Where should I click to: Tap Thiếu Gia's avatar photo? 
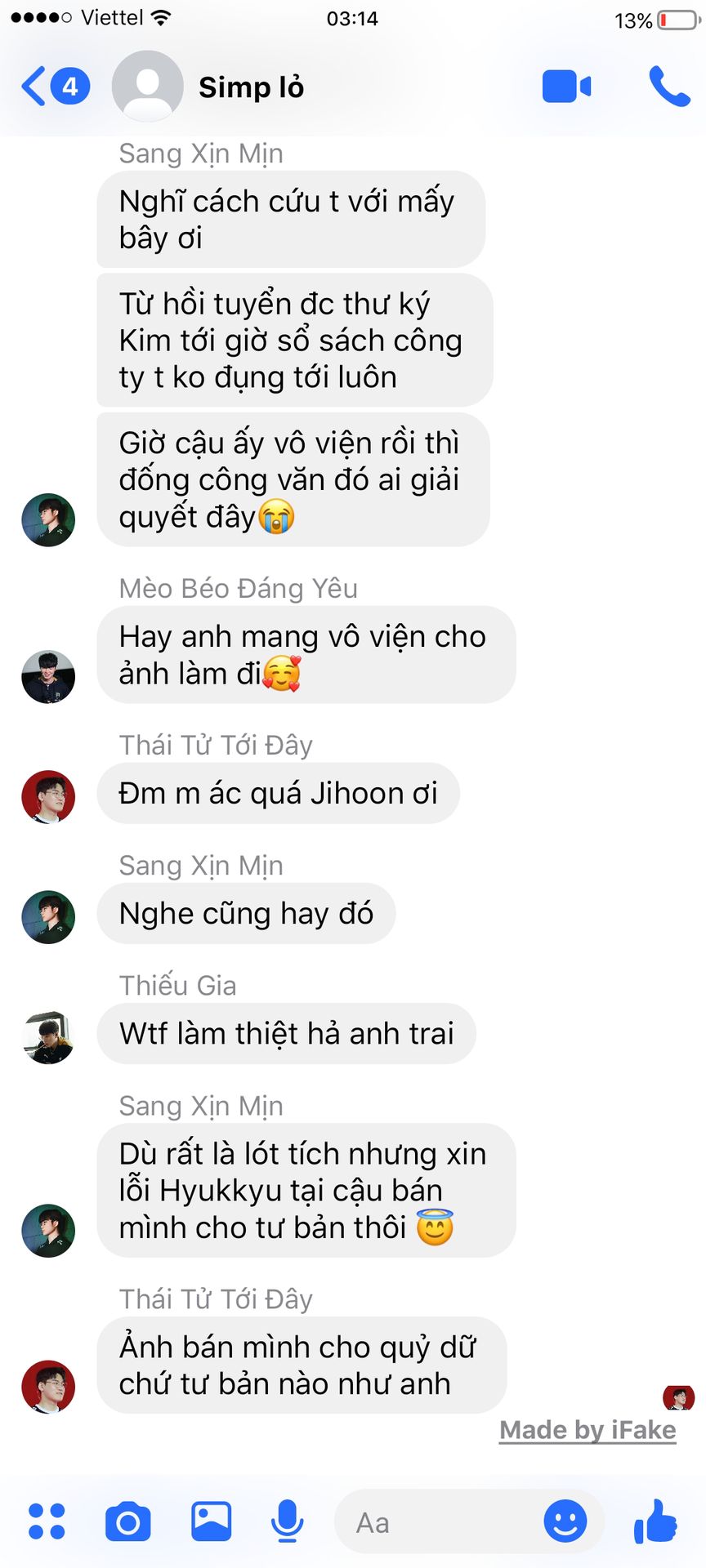(48, 1037)
